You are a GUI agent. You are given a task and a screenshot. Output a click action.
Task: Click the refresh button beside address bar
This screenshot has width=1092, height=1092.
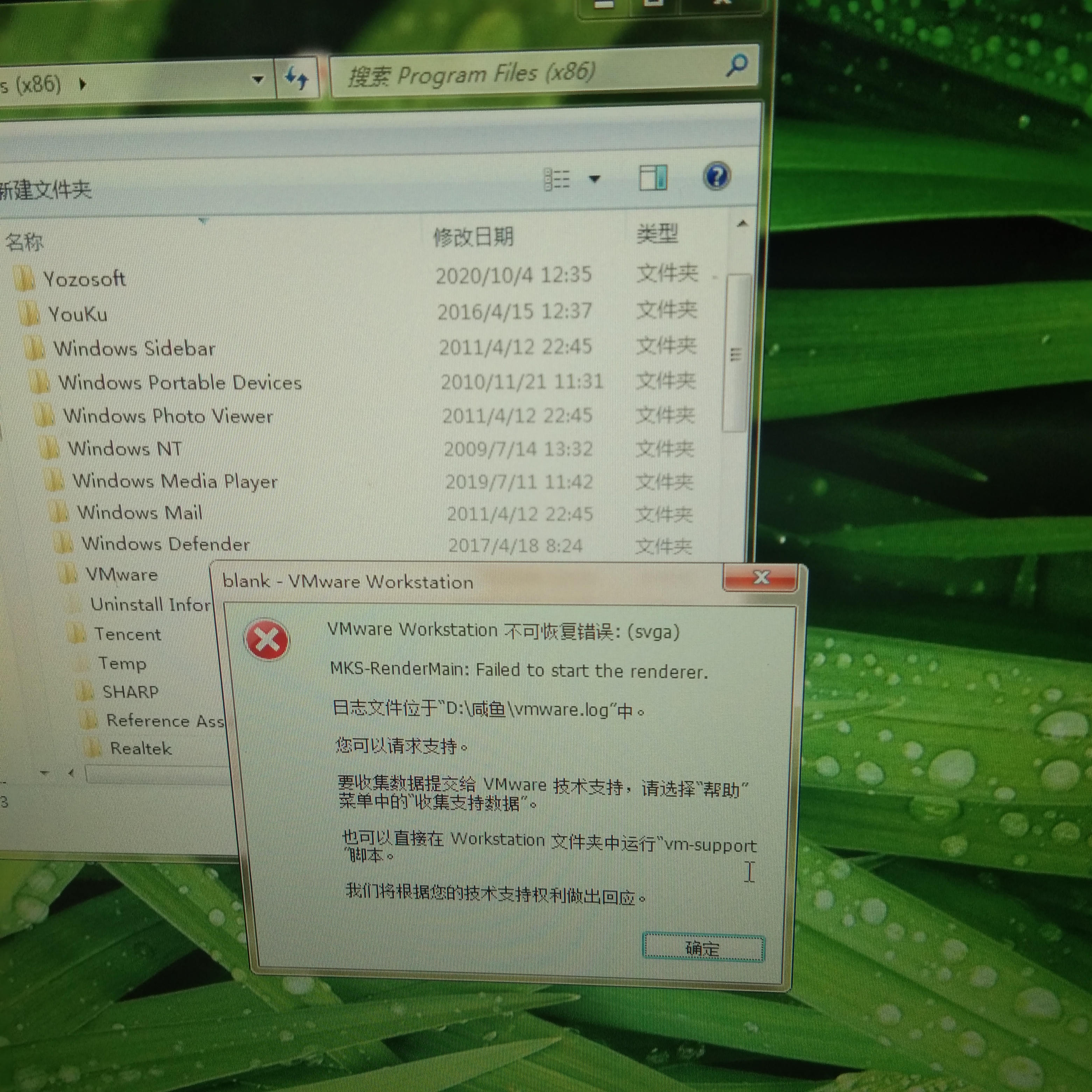coord(297,78)
